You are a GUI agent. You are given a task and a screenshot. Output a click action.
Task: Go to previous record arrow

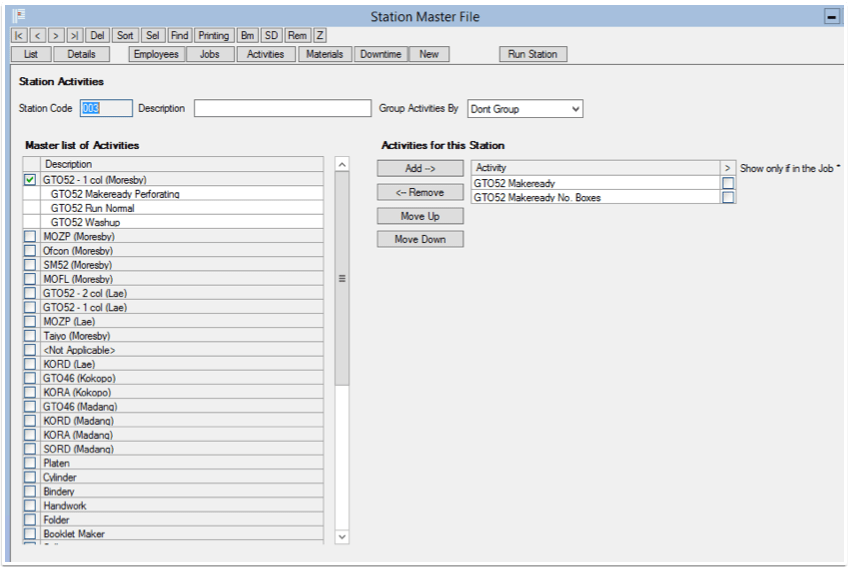pos(37,36)
